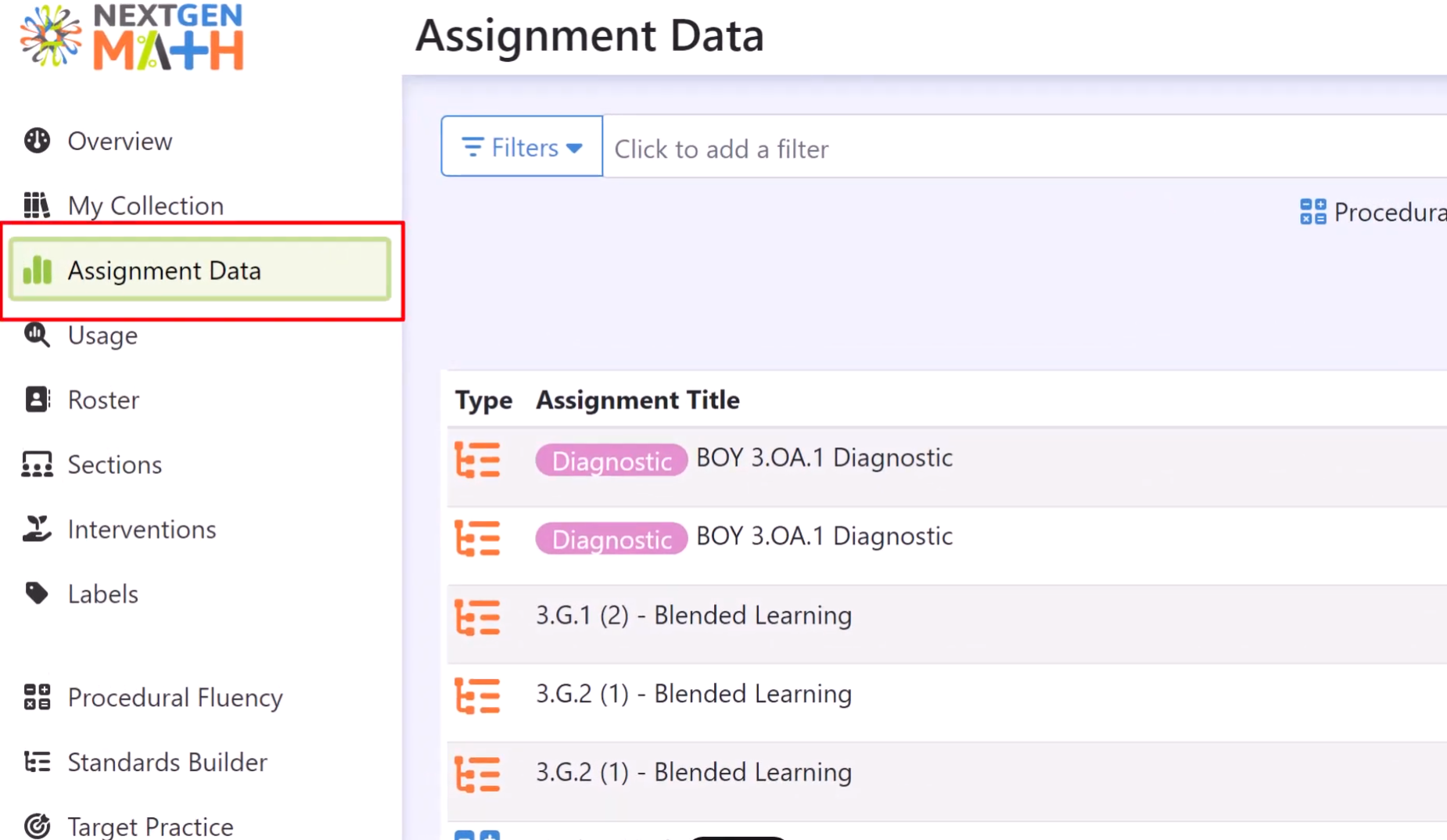The width and height of the screenshot is (1447, 840).
Task: Click the Labels tag icon
Action: 37,594
